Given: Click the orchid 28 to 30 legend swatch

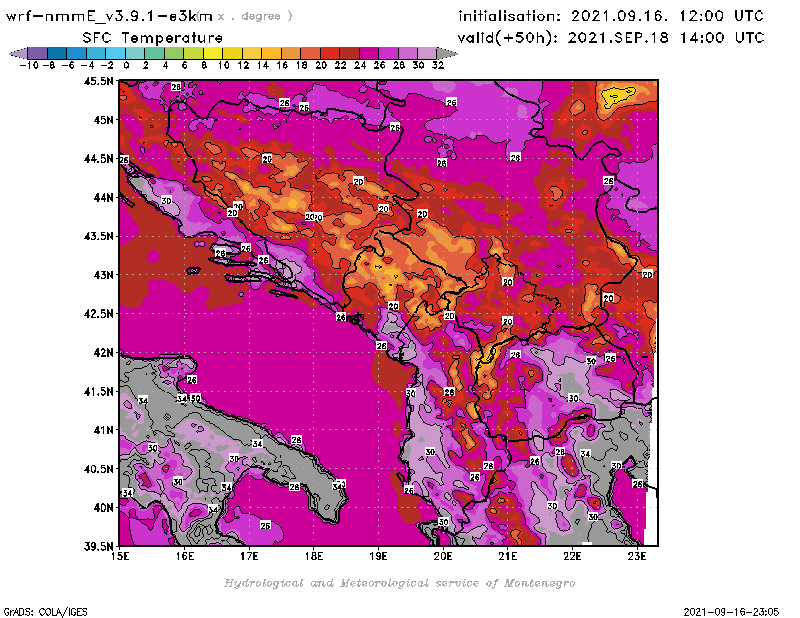Looking at the screenshot, I should [x=407, y=54].
